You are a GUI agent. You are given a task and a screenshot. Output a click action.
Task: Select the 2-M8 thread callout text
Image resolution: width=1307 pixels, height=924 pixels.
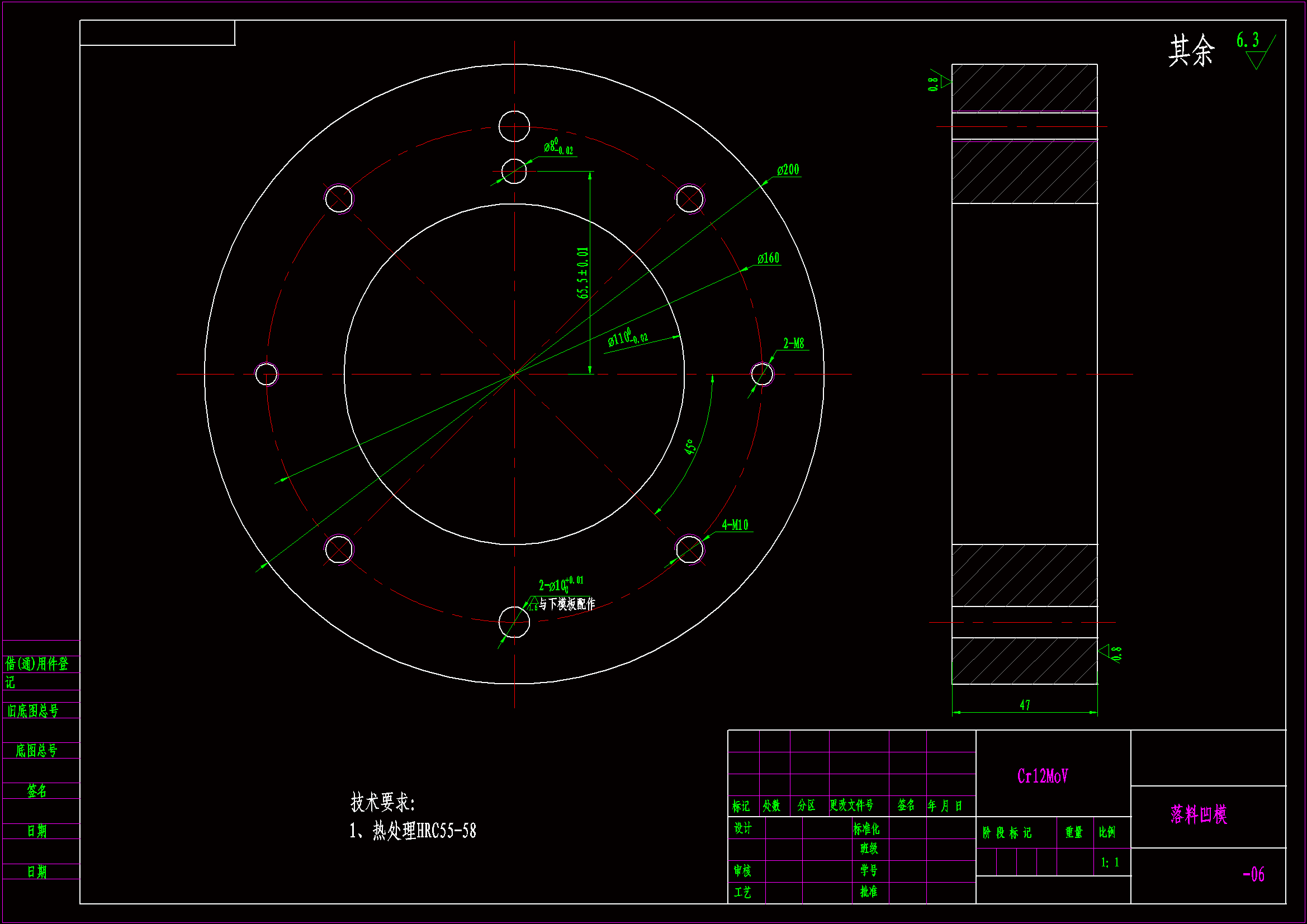[x=794, y=343]
